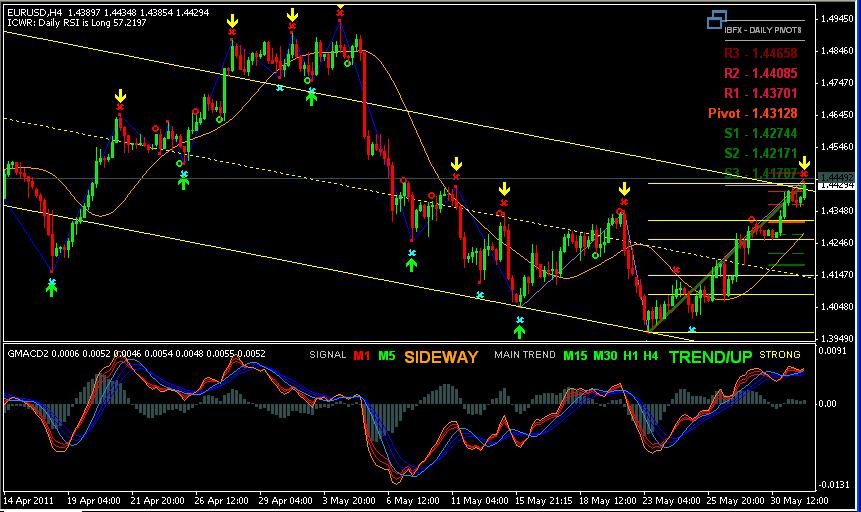Click the 'MAIN TREND' label
861x512 pixels.
(x=525, y=355)
